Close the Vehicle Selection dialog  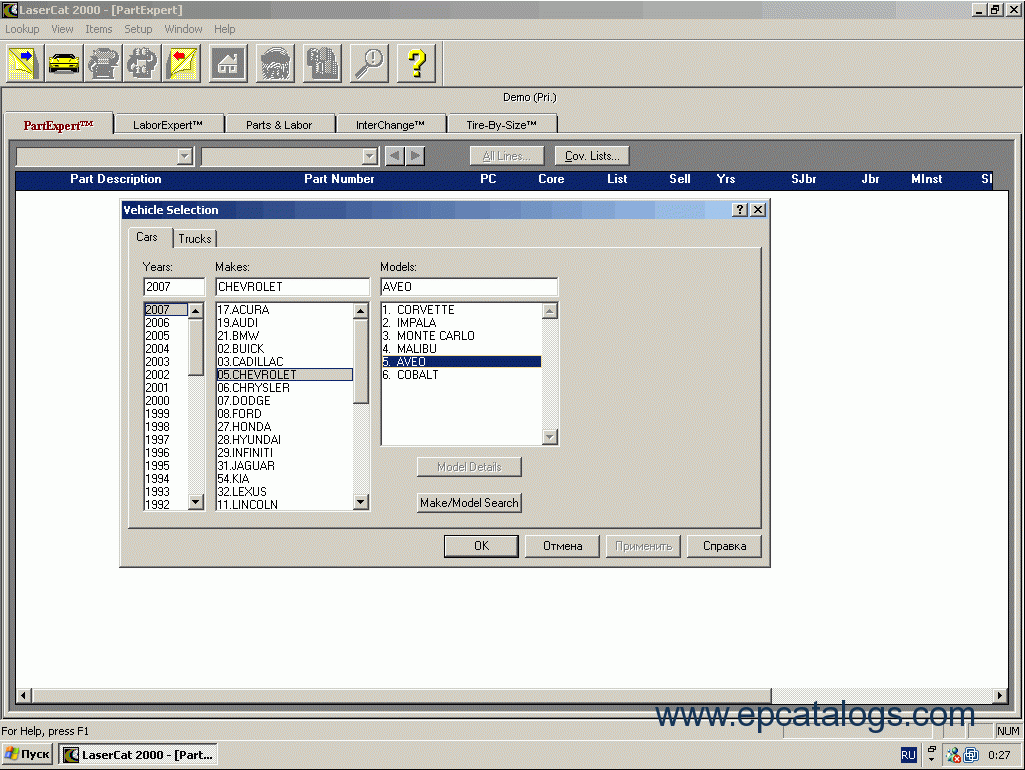758,209
